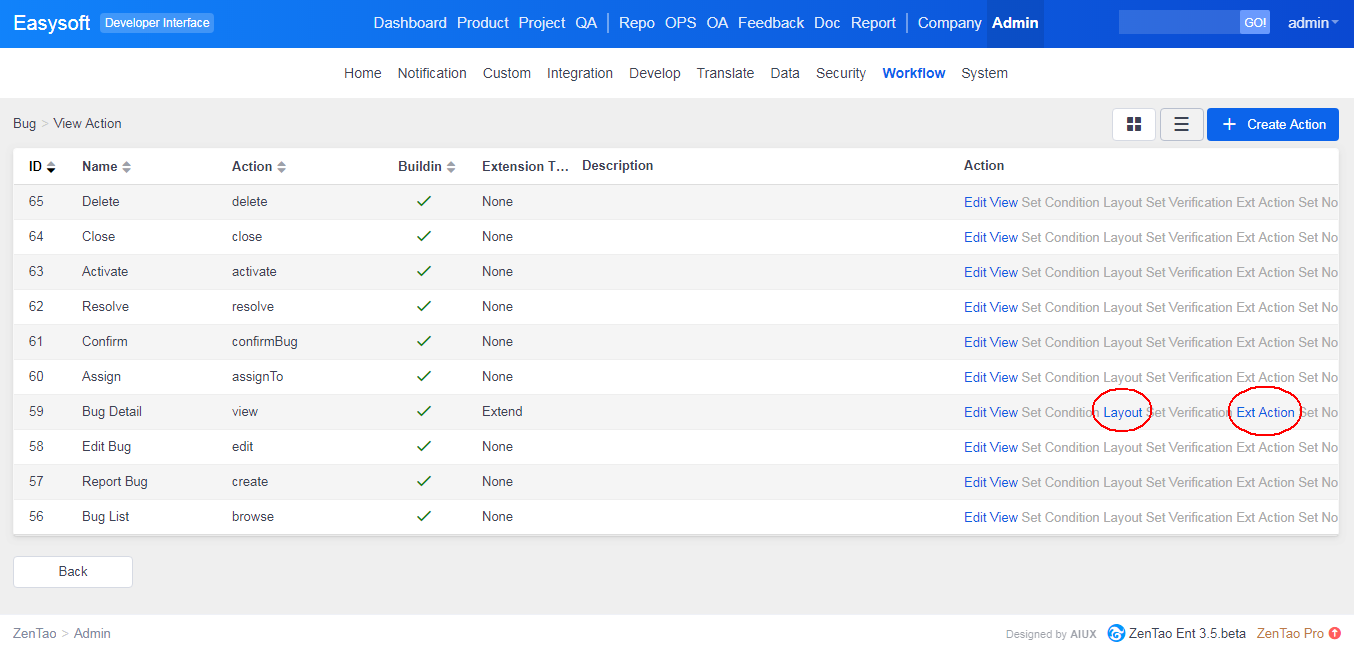Image resolution: width=1354 pixels, height=649 pixels.
Task: Click the Create Action button
Action: click(x=1272, y=124)
